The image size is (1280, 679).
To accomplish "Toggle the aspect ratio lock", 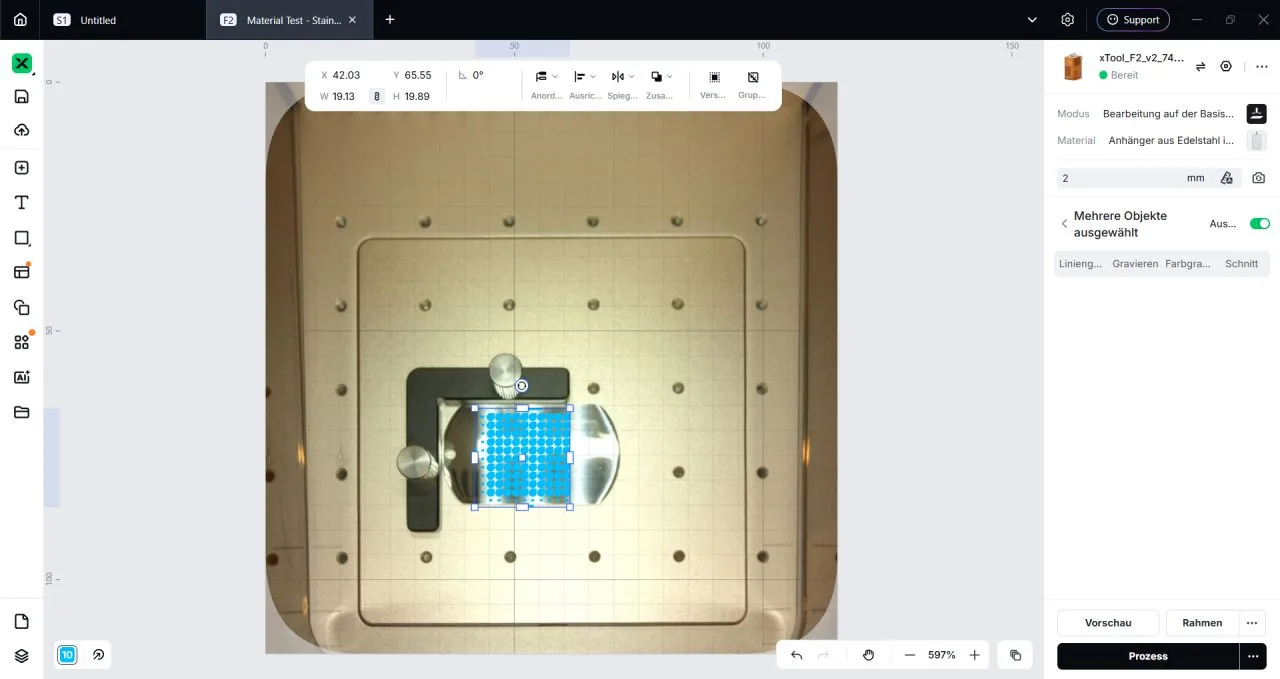I will click(x=377, y=96).
